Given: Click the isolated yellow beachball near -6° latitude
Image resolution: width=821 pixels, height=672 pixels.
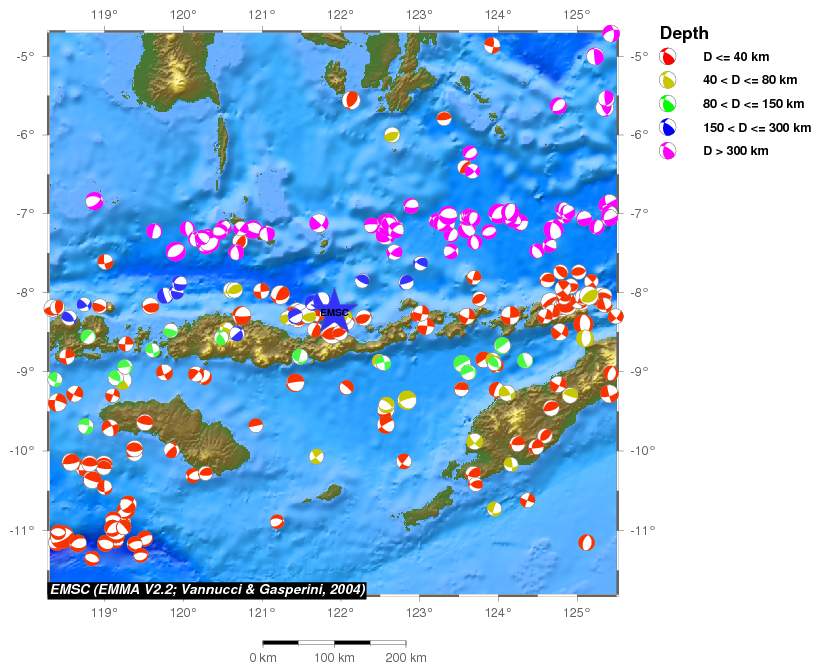Looking at the screenshot, I should point(392,135).
